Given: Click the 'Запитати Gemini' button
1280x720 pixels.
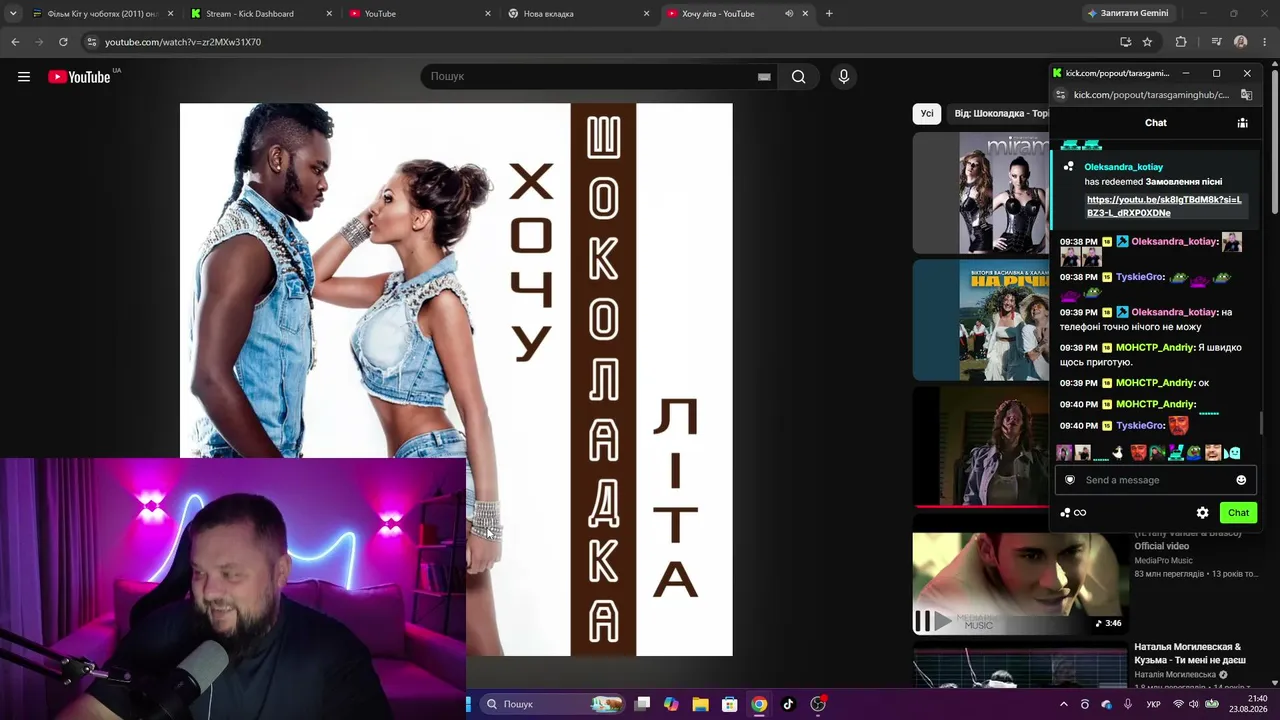Looking at the screenshot, I should coord(1127,13).
